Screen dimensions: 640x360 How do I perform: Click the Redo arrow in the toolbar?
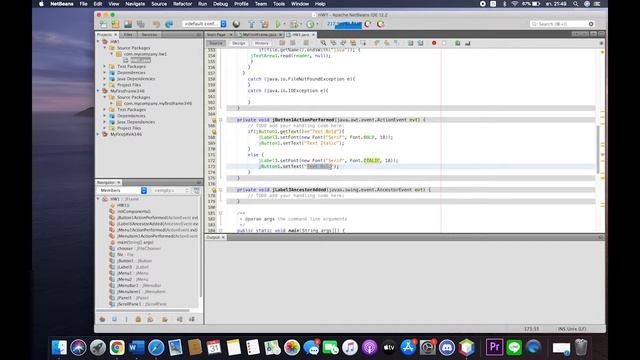point(169,24)
